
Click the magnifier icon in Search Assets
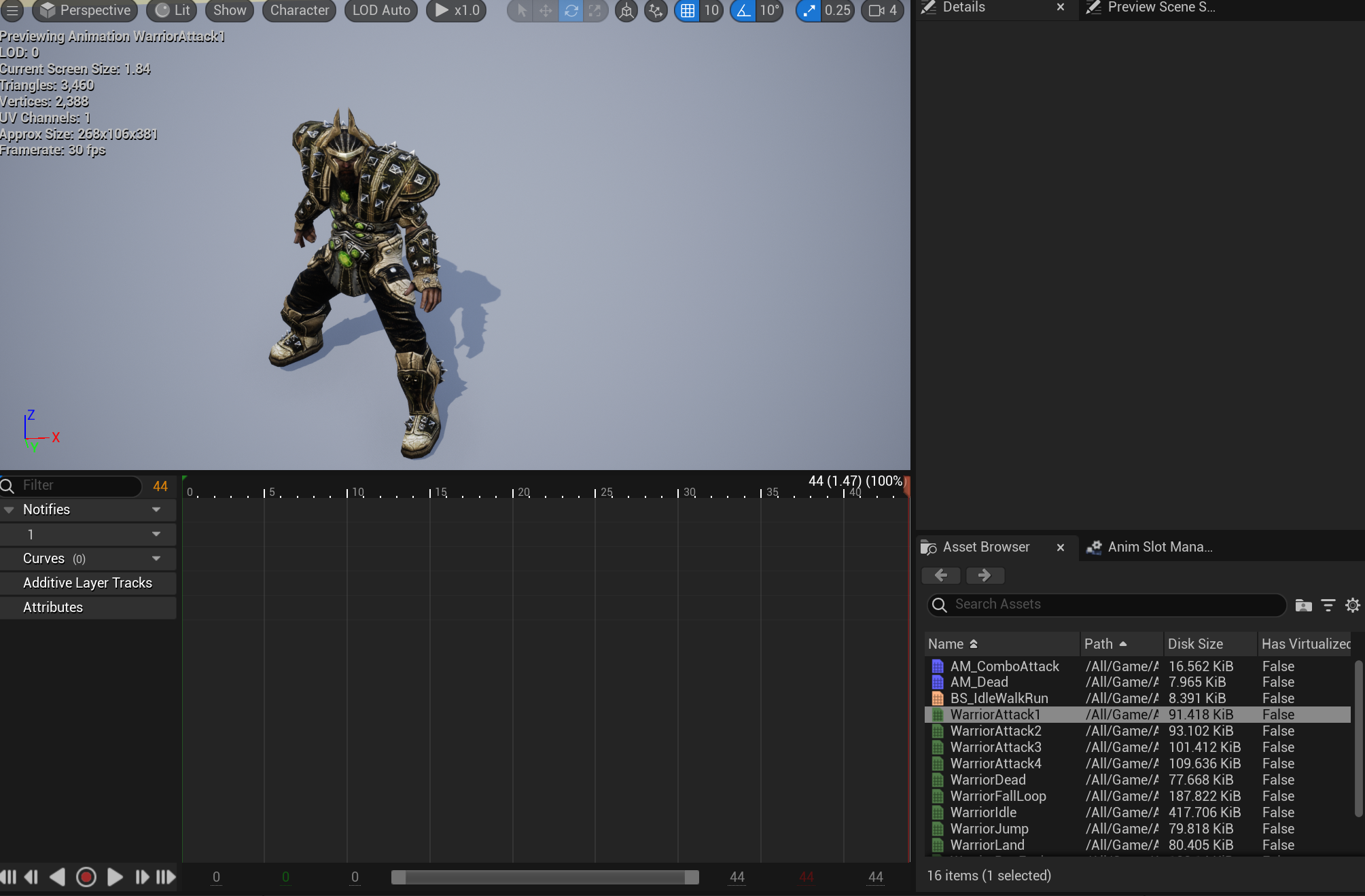pyautogui.click(x=940, y=605)
